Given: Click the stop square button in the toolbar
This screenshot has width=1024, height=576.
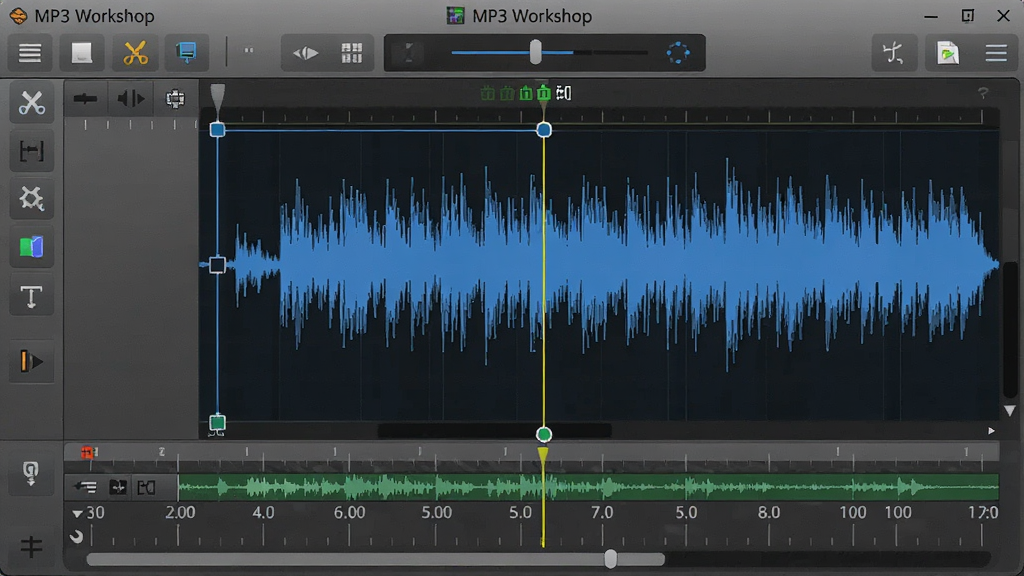Looking at the screenshot, I should point(82,53).
